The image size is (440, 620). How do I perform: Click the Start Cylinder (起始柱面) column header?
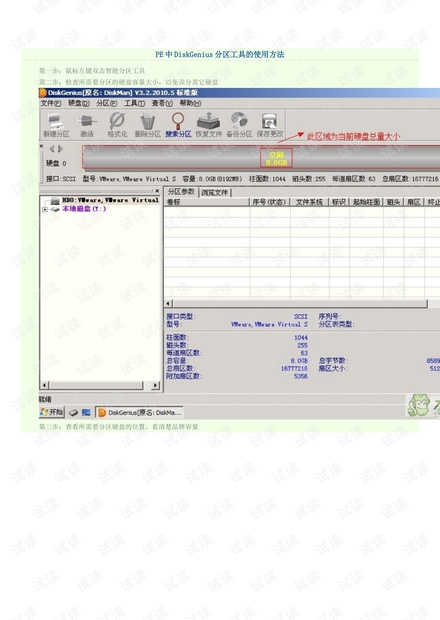pos(366,202)
